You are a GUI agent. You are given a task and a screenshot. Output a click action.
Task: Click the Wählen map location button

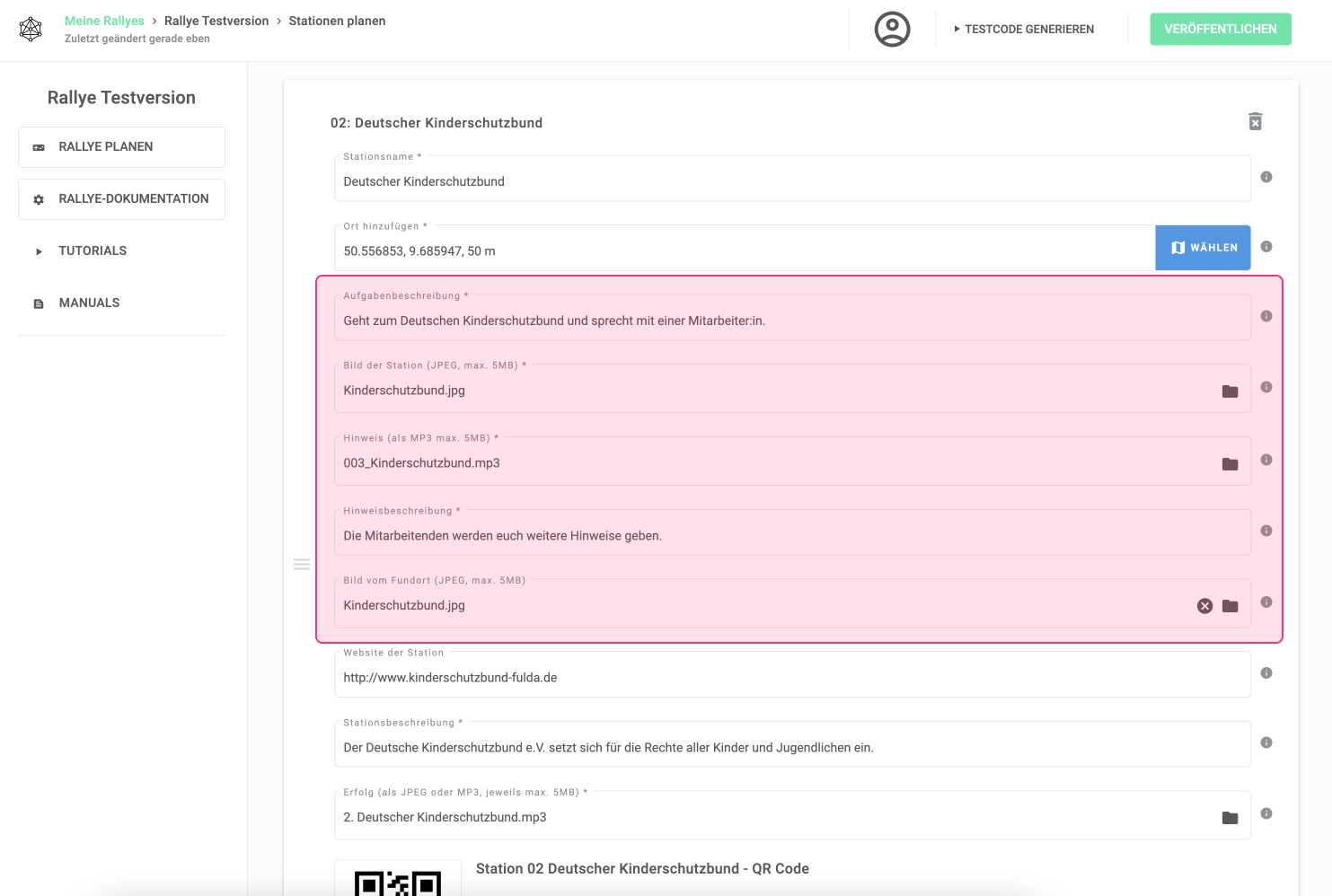[1203, 248]
